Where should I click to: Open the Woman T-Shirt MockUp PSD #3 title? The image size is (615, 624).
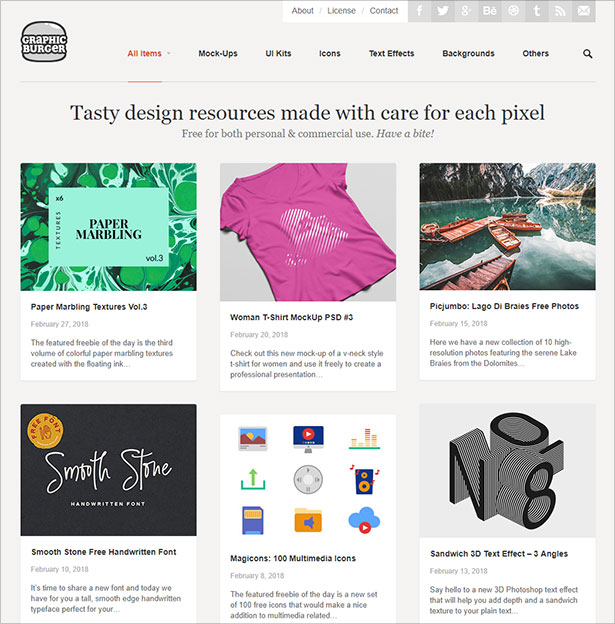[291, 317]
